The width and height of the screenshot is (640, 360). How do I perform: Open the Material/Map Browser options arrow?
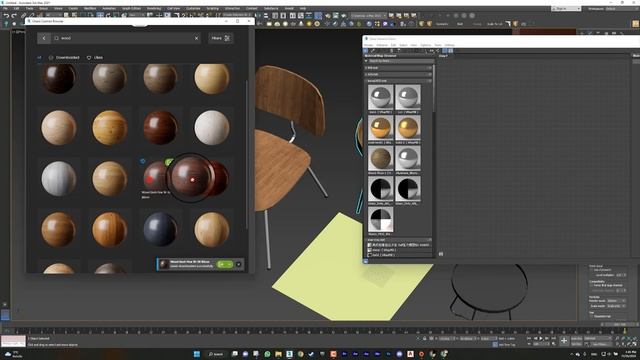366,61
